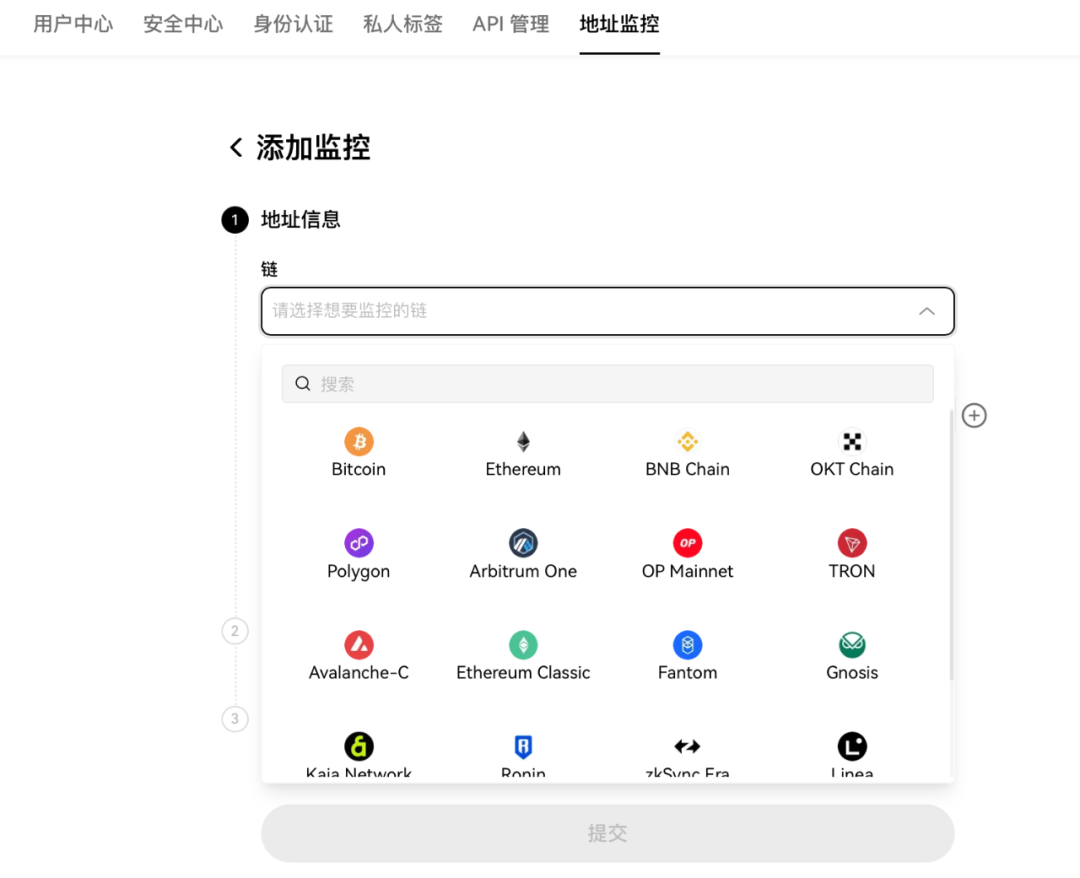Viewport: 1080px width, 878px height.
Task: Click the OKT Chain label text
Action: click(x=852, y=470)
